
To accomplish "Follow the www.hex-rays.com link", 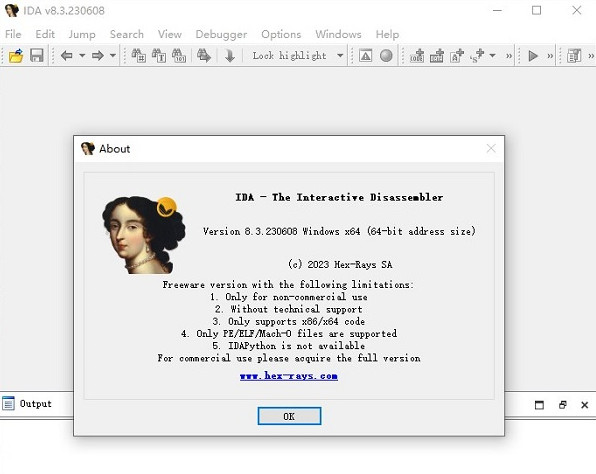I will (289, 376).
